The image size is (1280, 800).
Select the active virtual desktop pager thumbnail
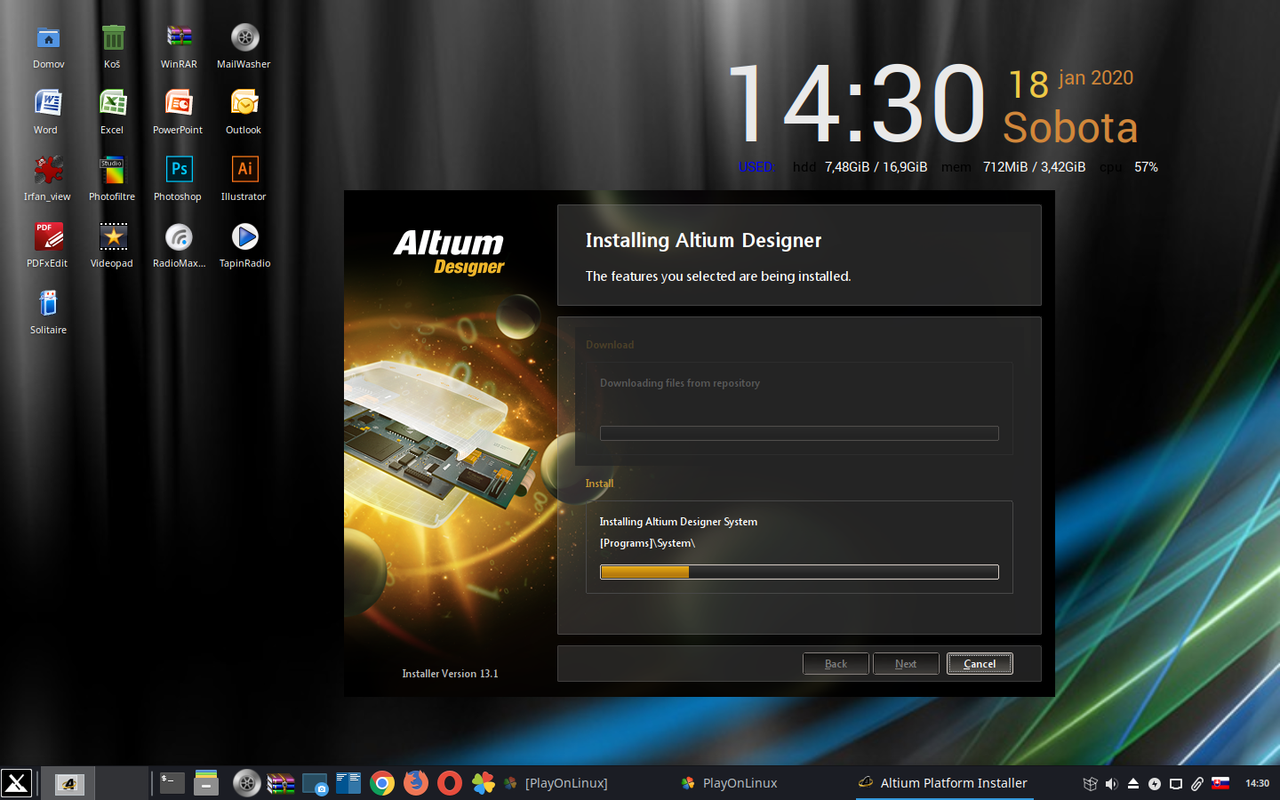click(x=69, y=783)
